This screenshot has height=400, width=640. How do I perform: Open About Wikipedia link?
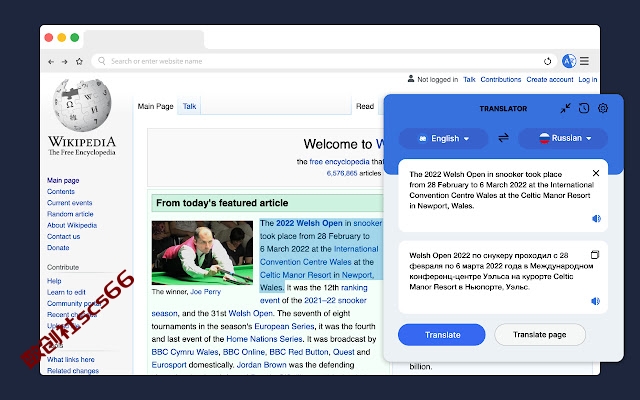(72, 225)
